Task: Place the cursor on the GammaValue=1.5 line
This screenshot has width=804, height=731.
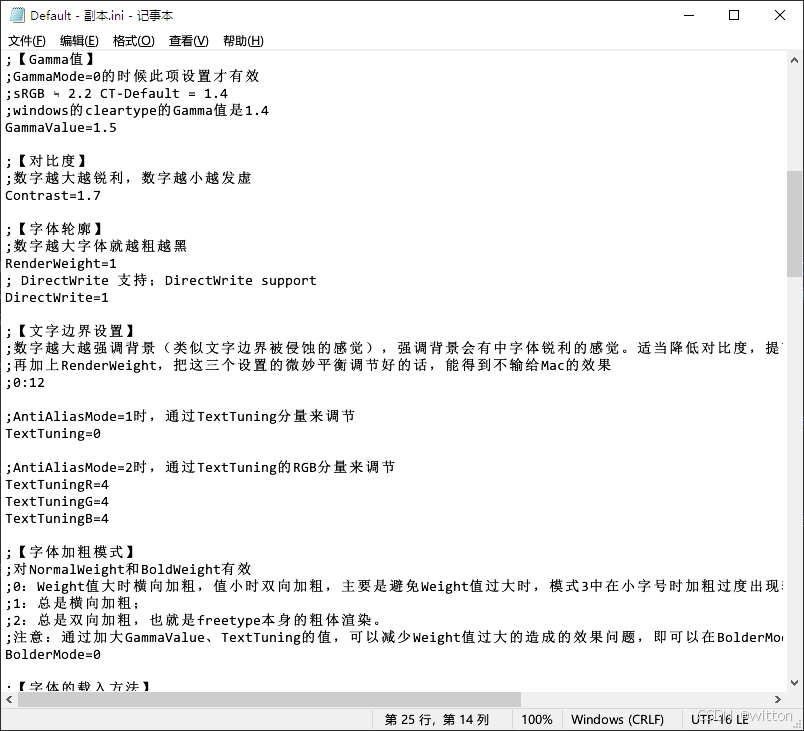Action: pyautogui.click(x=61, y=127)
